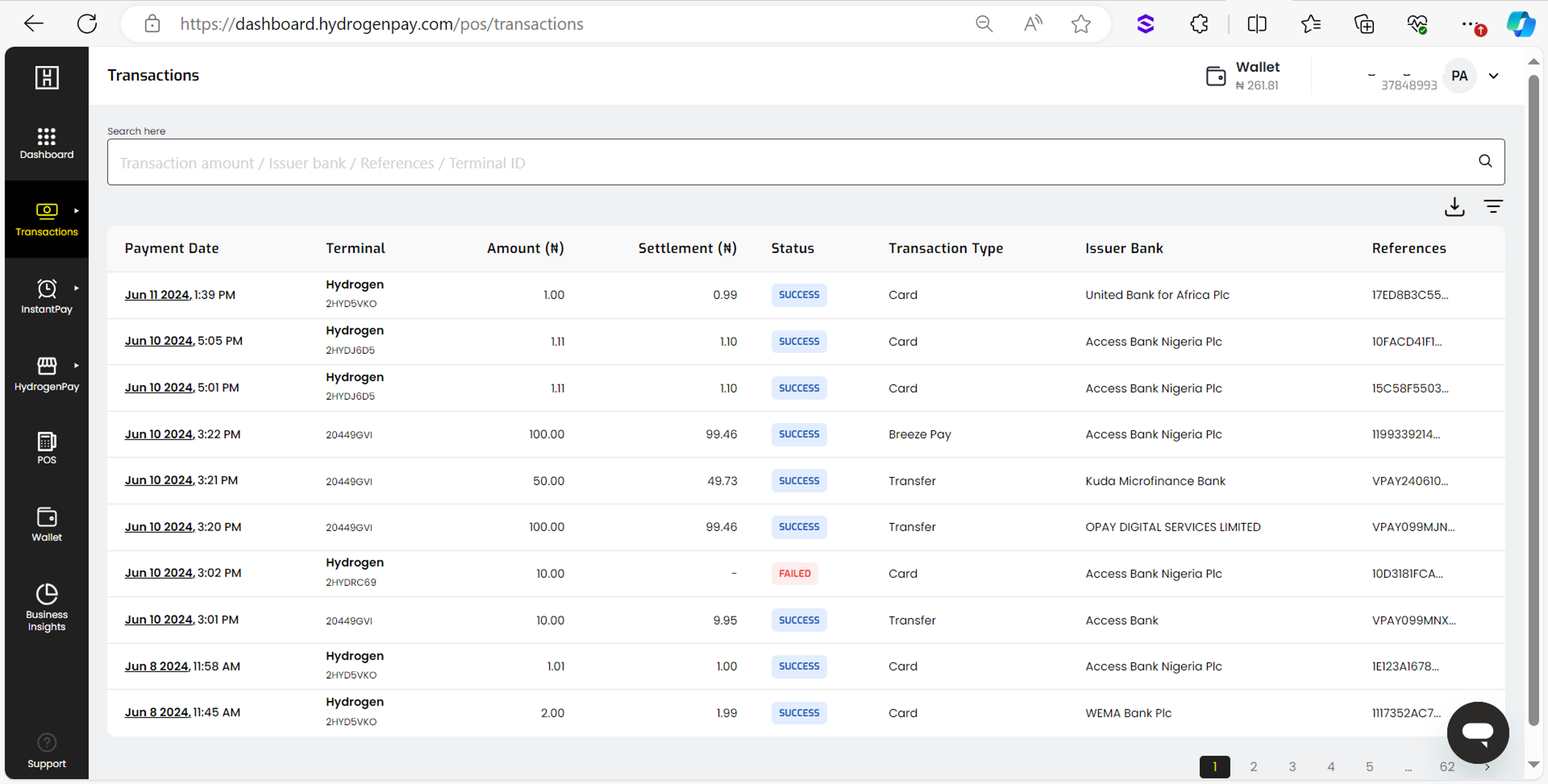Image resolution: width=1548 pixels, height=784 pixels.
Task: Open Copilot from the browser toolbar
Action: click(1521, 24)
